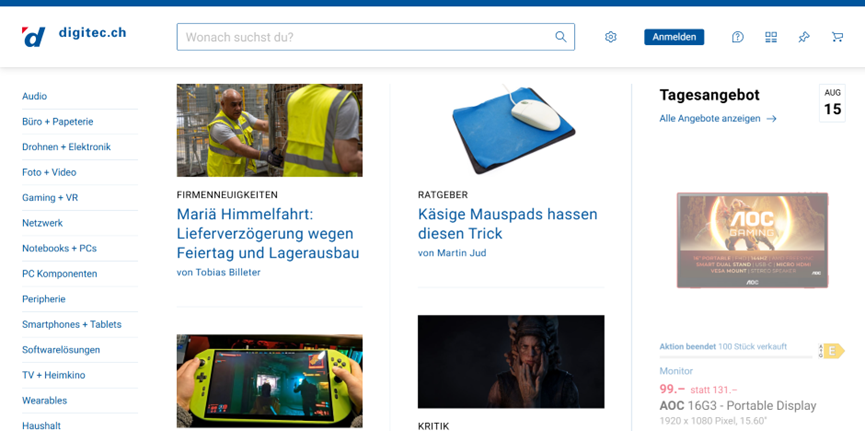Image resolution: width=865 pixels, height=431 pixels.
Task: Open the pin watchlist icon
Action: (x=804, y=37)
